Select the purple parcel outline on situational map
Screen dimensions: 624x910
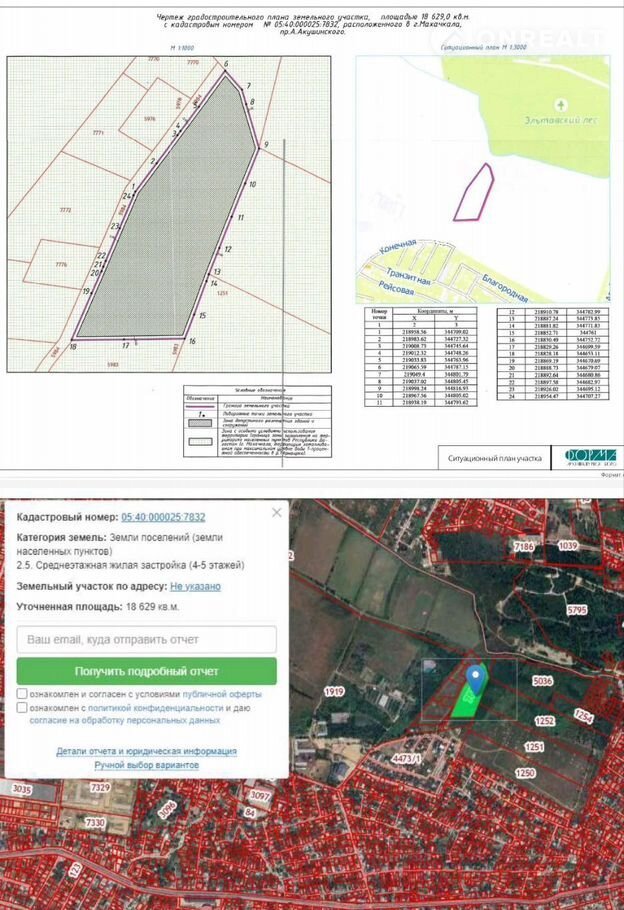click(473, 191)
